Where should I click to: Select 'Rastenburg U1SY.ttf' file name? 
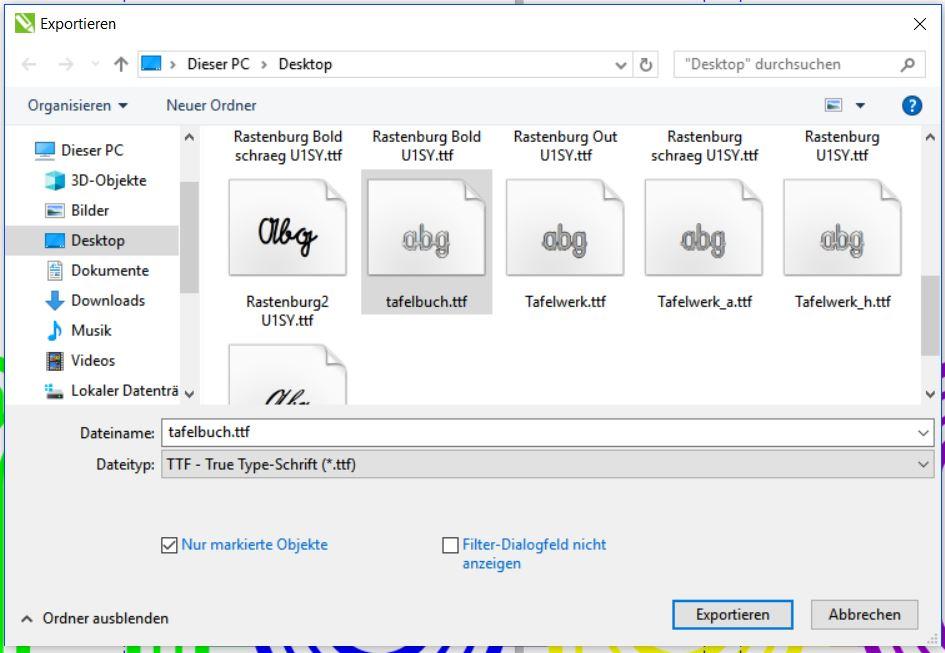[x=842, y=146]
